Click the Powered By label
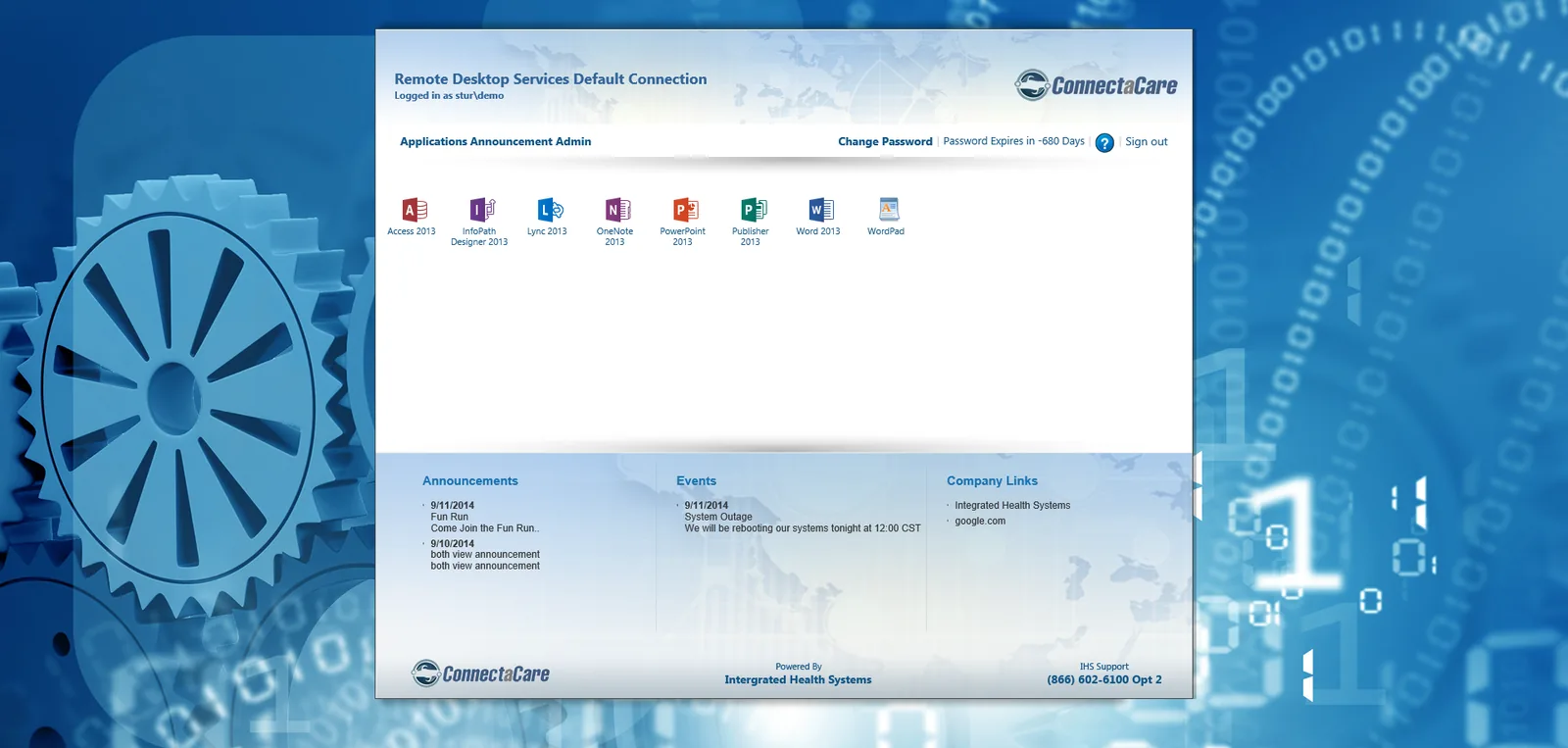 coord(799,667)
